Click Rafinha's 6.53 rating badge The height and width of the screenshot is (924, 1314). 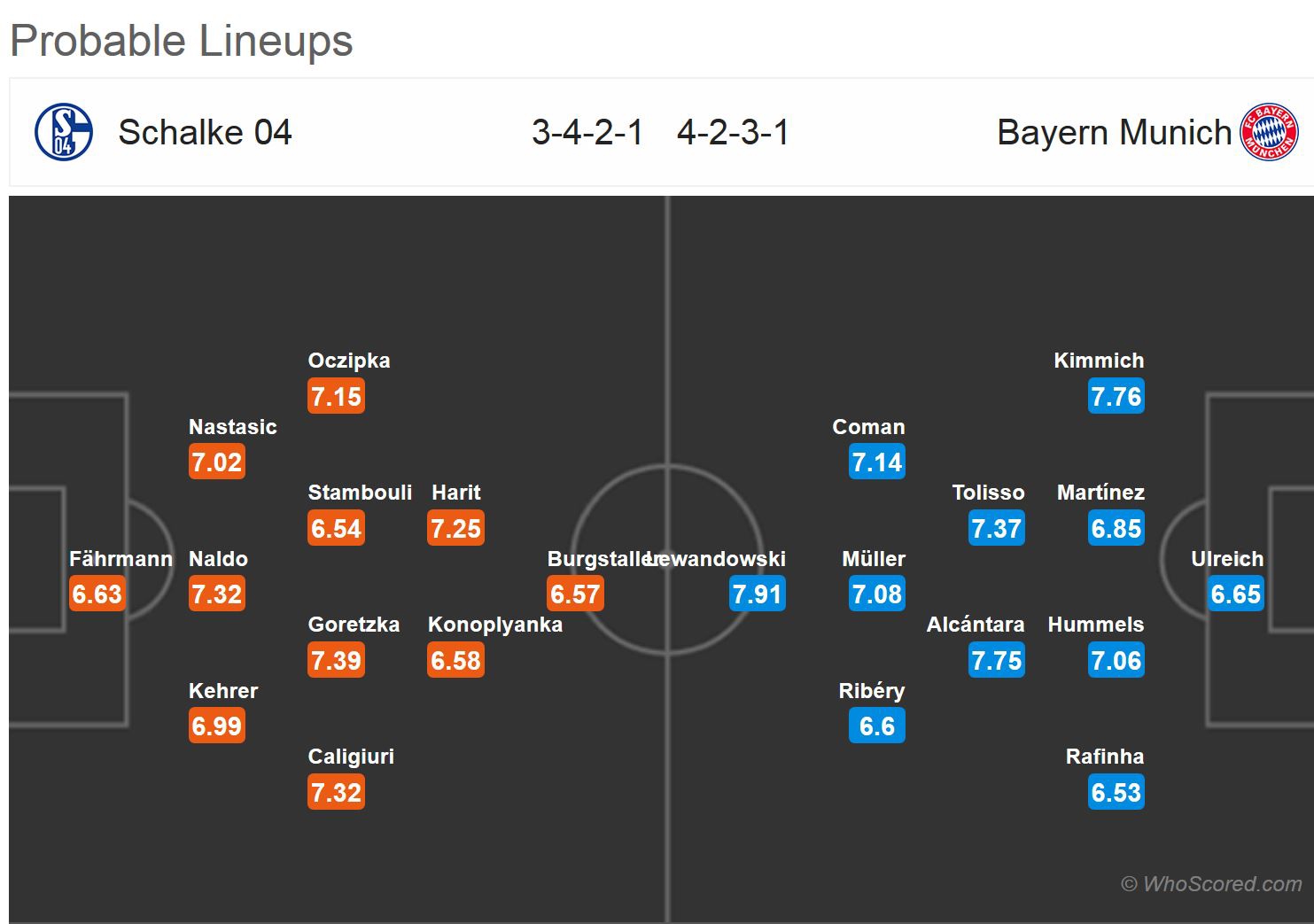pos(1116,792)
